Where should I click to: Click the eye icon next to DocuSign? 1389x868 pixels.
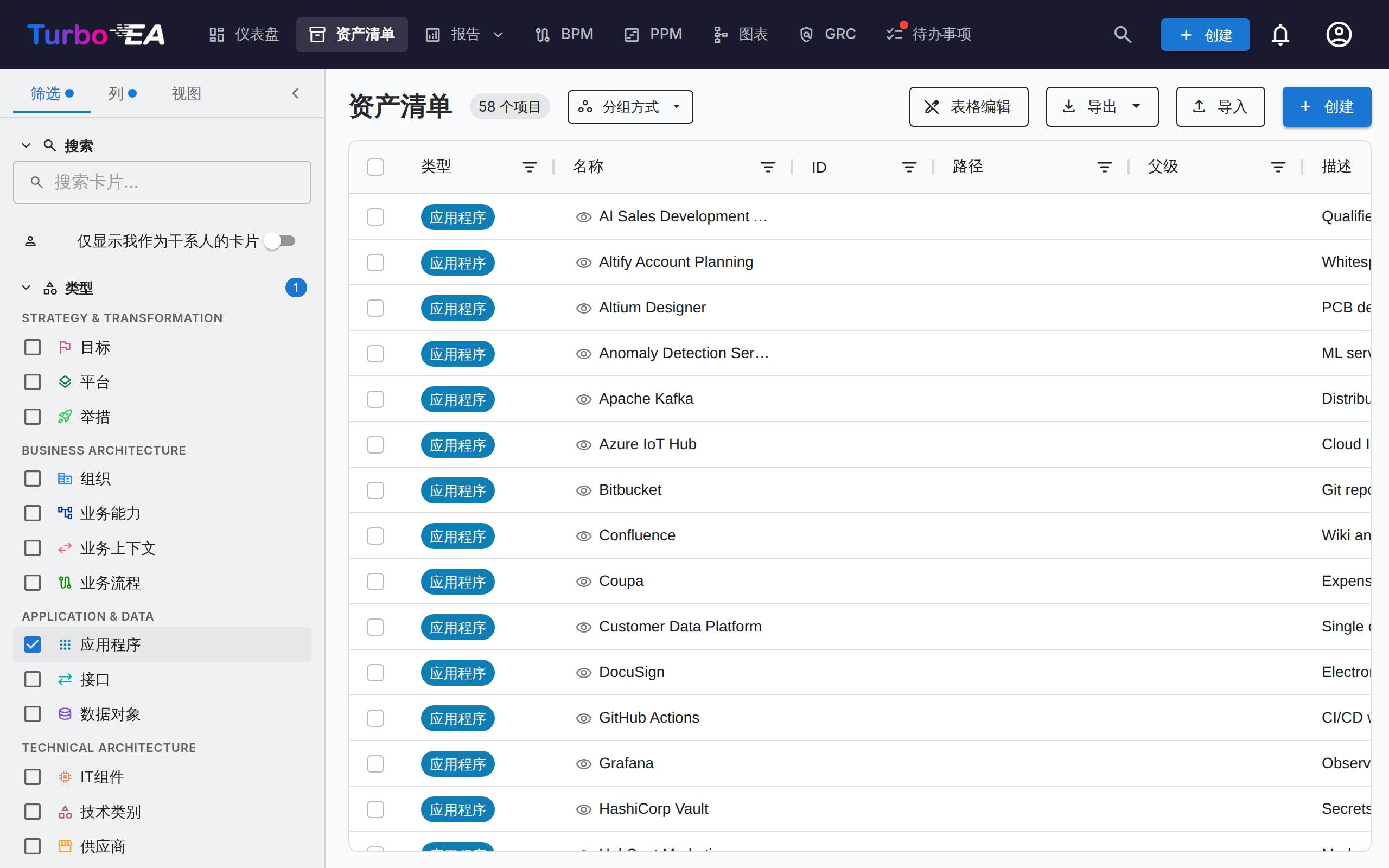584,673
